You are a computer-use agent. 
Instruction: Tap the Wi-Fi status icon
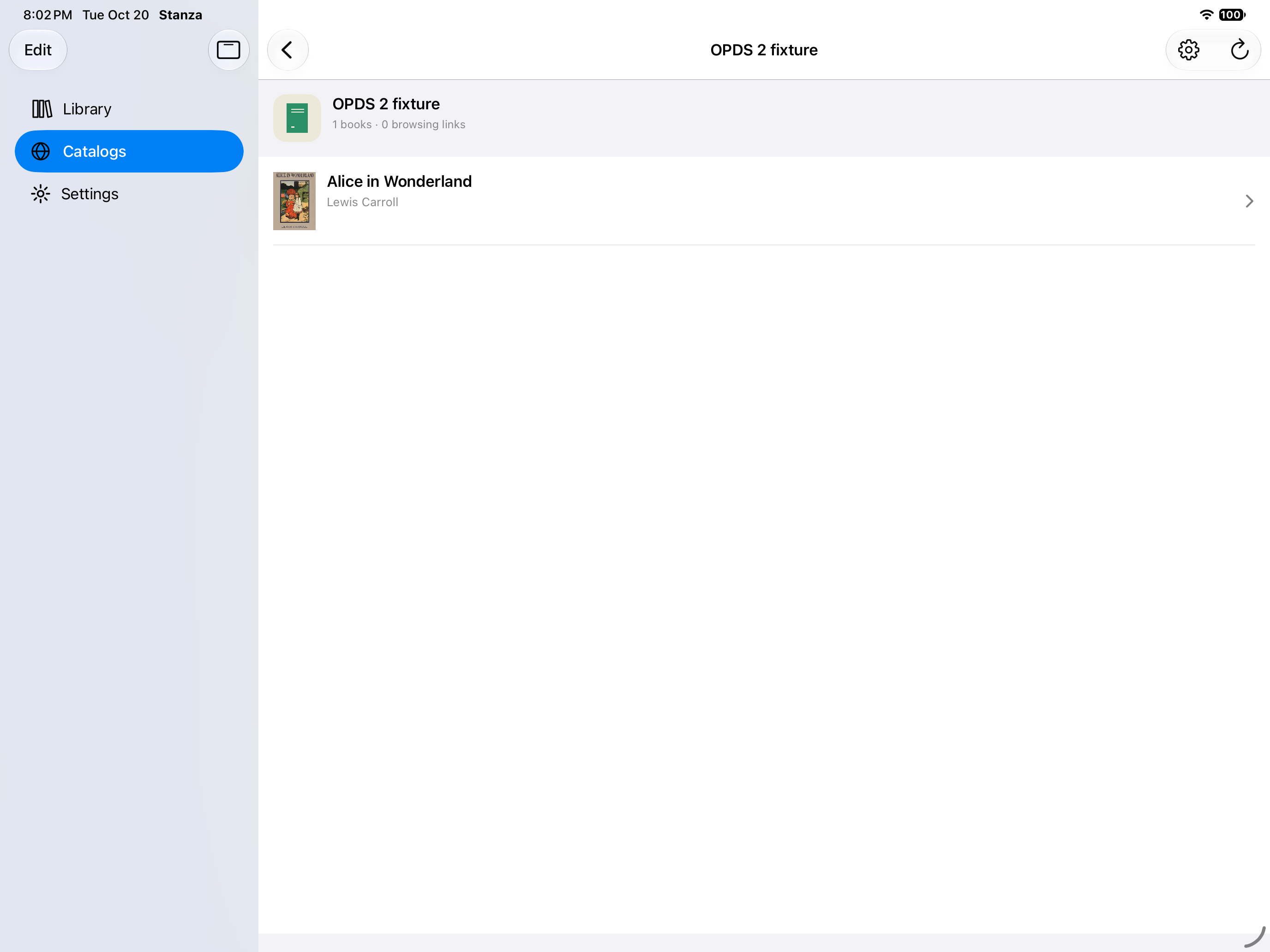click(1207, 15)
